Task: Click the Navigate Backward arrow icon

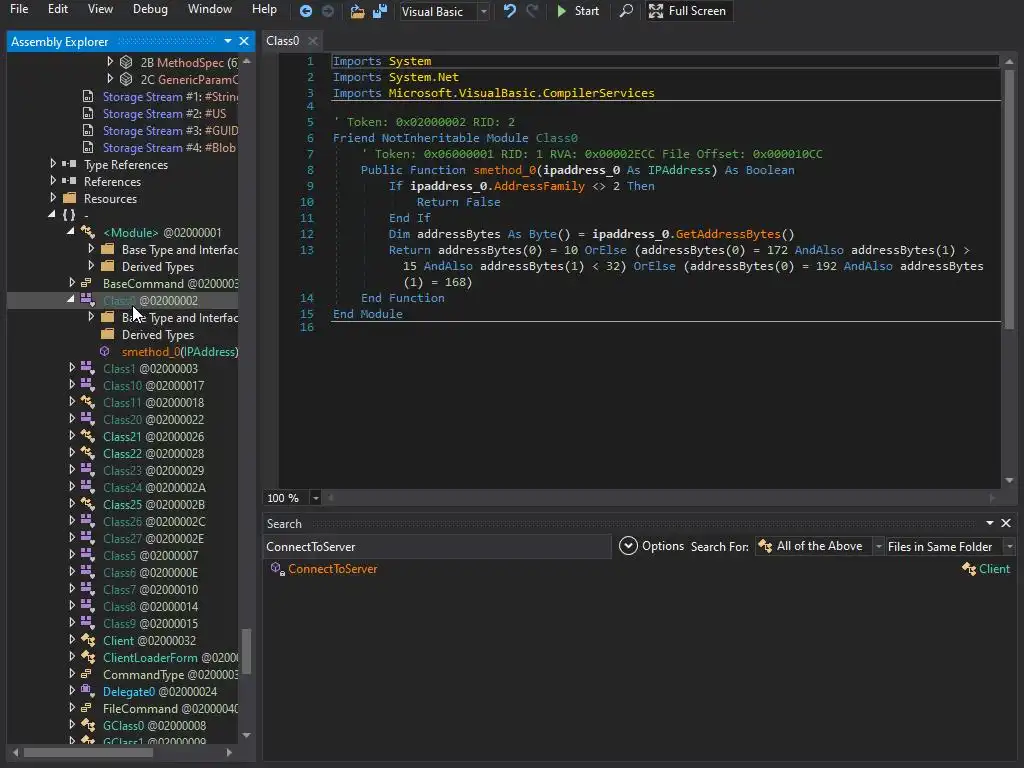Action: [x=306, y=11]
